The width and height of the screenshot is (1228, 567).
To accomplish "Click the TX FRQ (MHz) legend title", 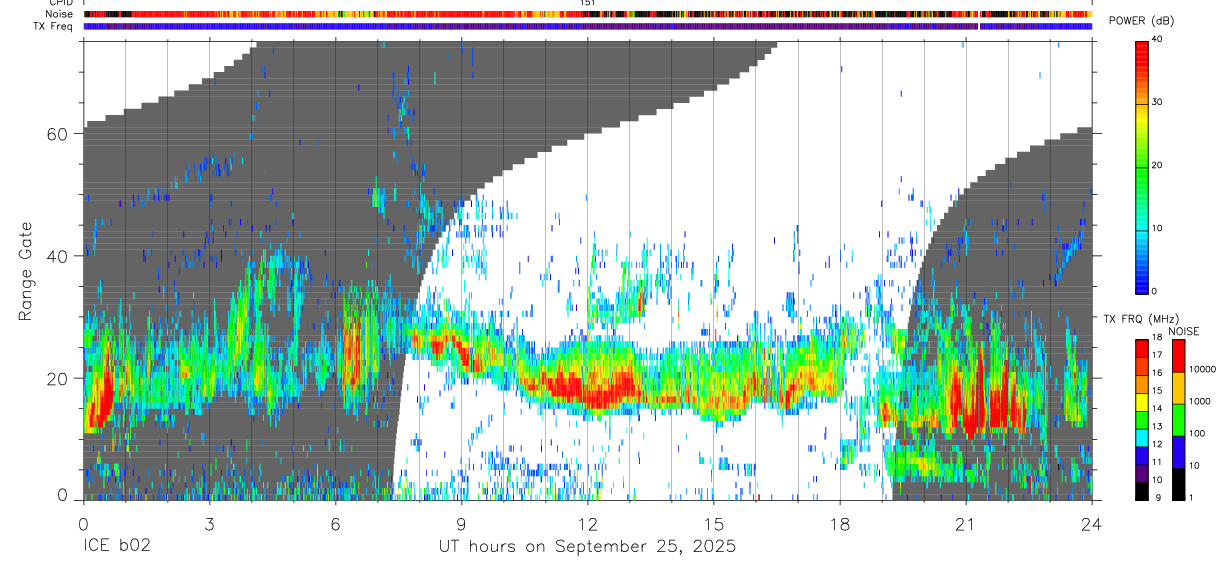I will (1143, 319).
